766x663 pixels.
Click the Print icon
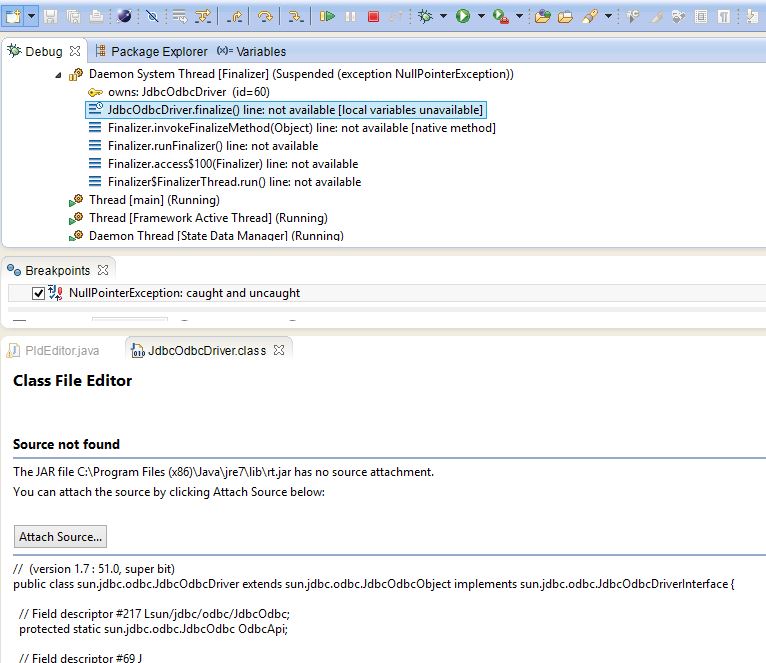[96, 17]
